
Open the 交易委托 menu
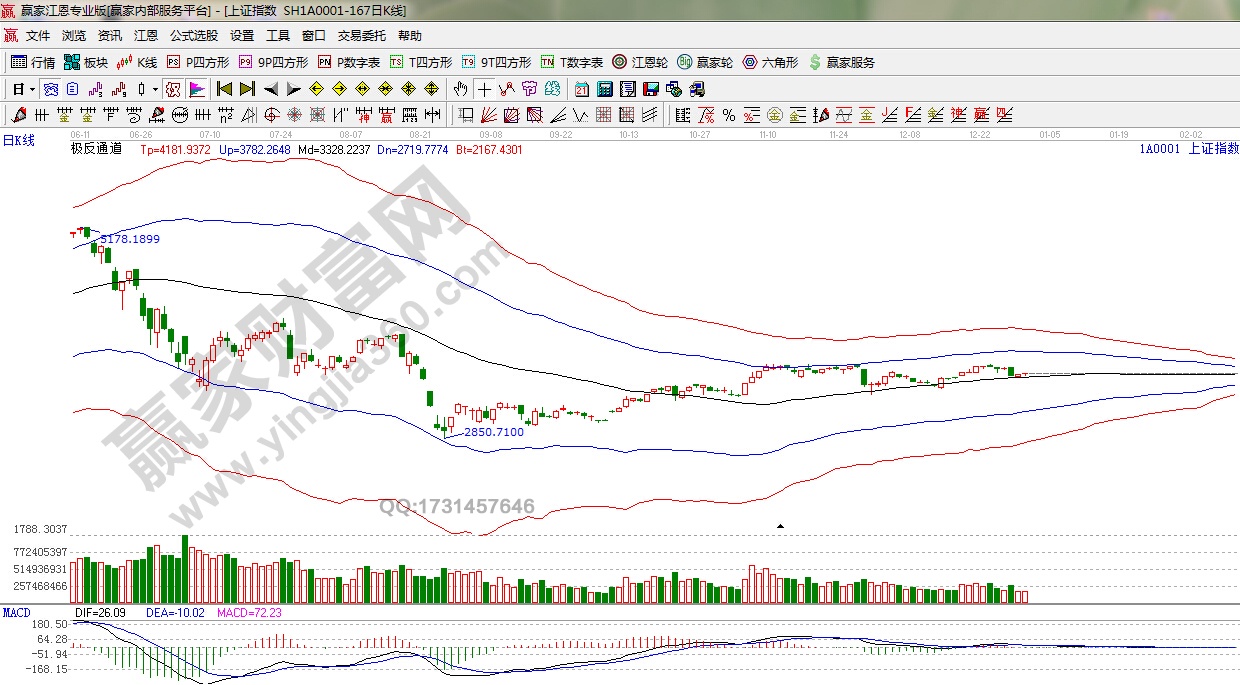point(361,35)
